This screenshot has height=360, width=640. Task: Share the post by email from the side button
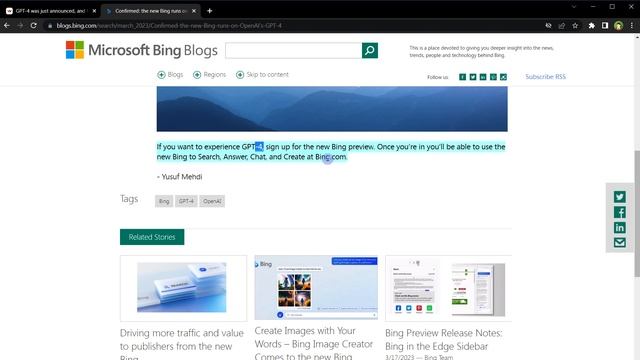[620, 242]
